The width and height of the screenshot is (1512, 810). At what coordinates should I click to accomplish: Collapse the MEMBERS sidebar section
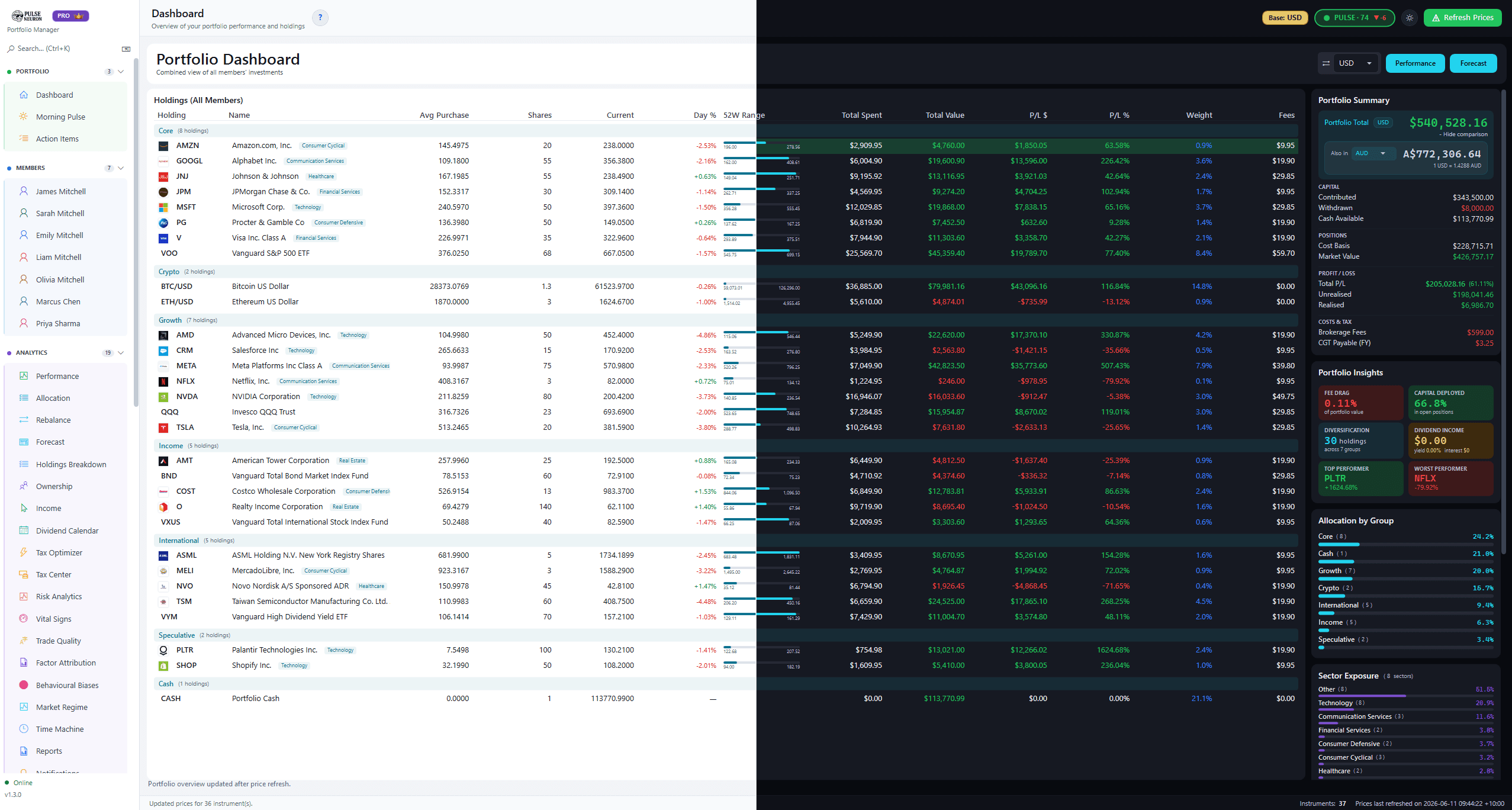tap(121, 168)
